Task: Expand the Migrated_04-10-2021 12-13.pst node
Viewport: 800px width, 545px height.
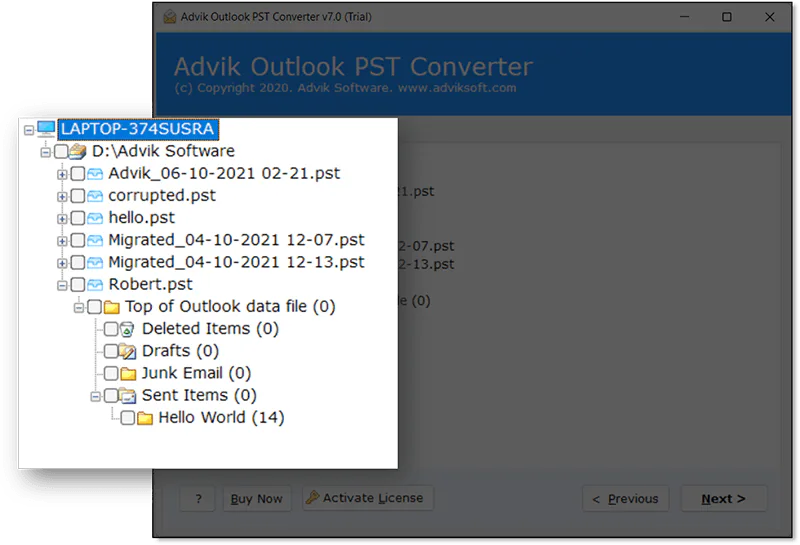Action: pos(62,263)
